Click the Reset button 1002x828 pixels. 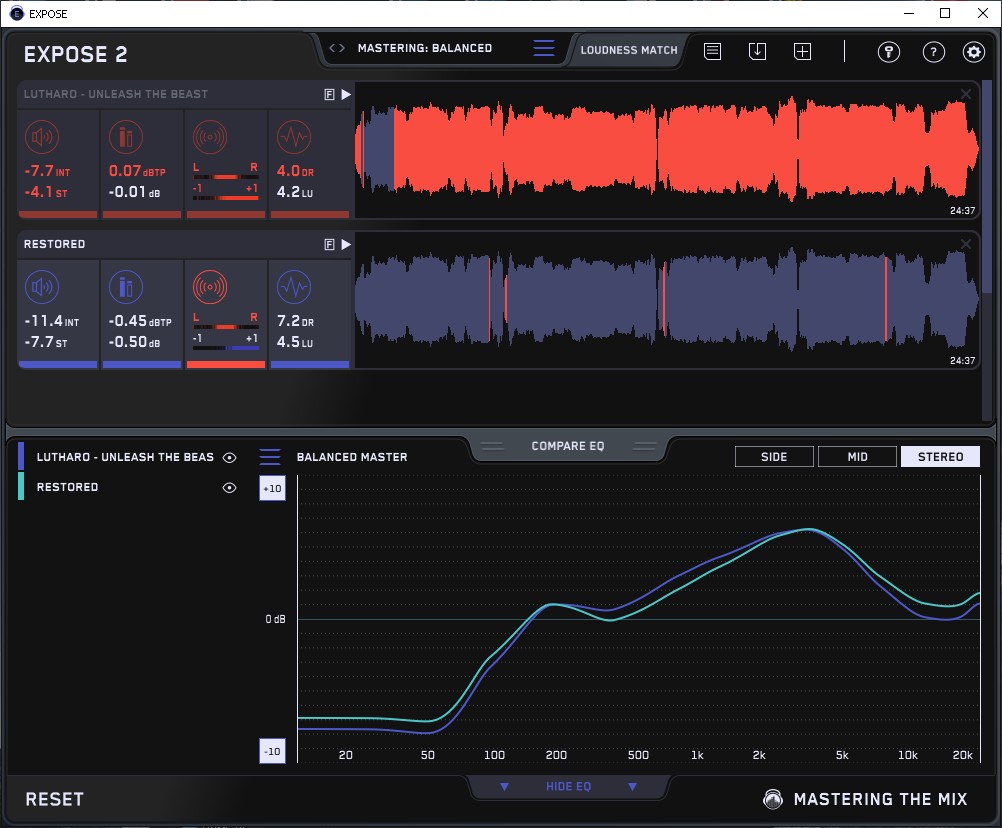(x=55, y=799)
